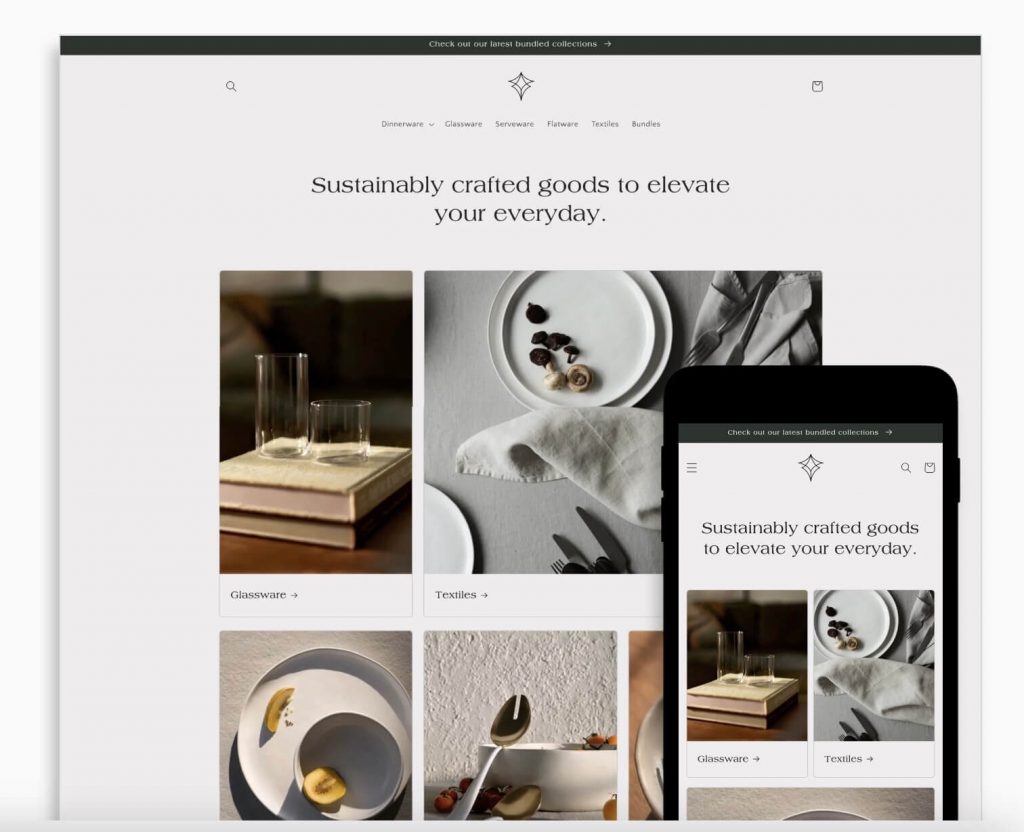
Task: Click the desktop "Sustainably crafted goods" headline
Action: pos(520,199)
